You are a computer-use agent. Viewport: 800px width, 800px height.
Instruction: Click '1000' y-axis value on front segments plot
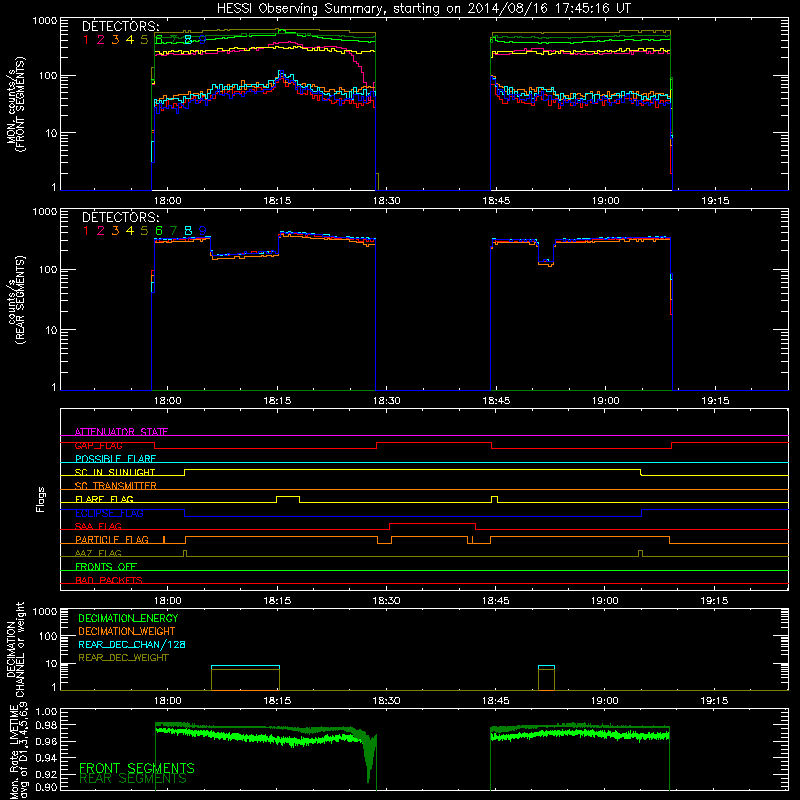tap(44, 21)
